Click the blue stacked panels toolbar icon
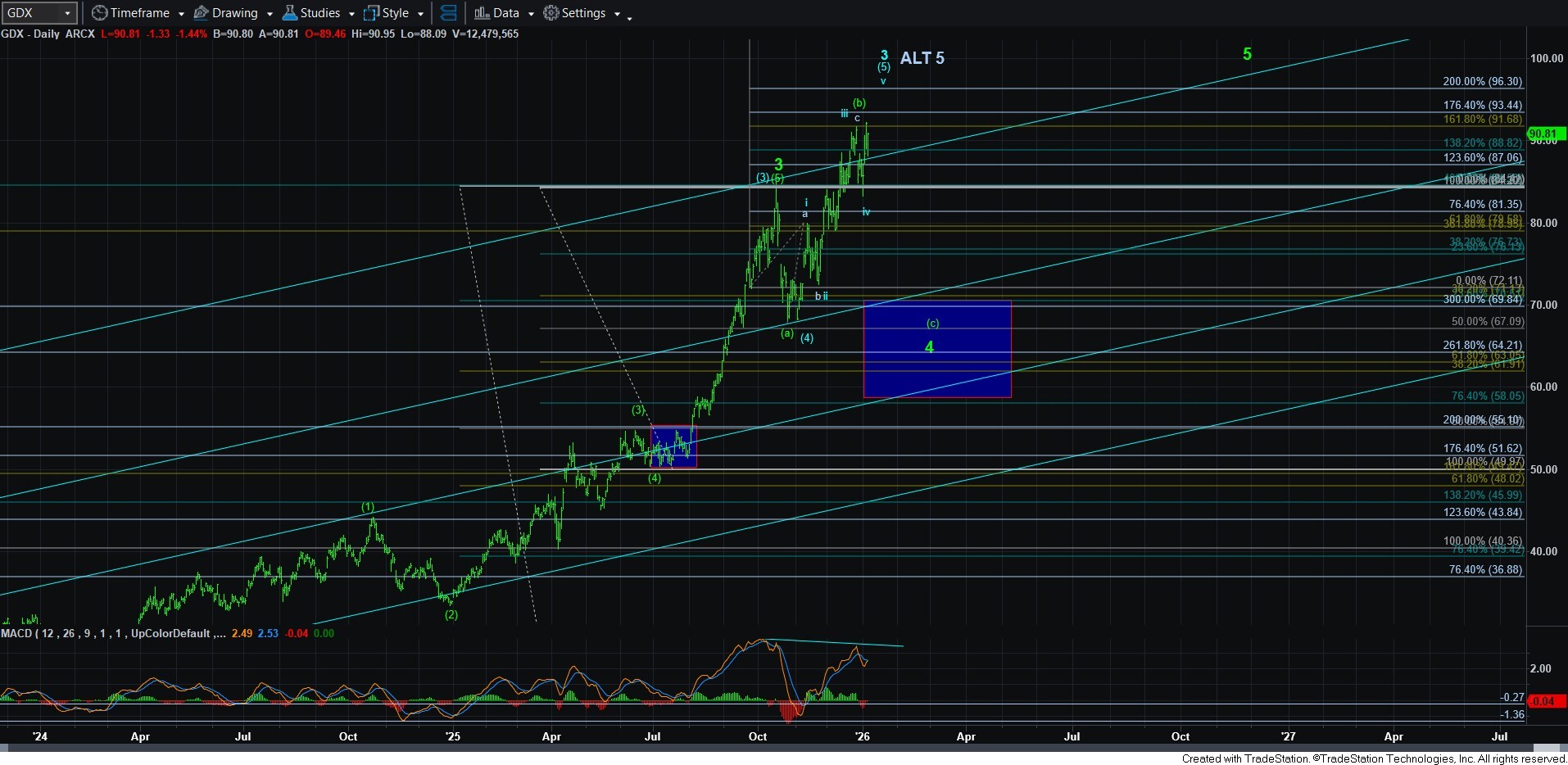1568x765 pixels. pyautogui.click(x=448, y=13)
